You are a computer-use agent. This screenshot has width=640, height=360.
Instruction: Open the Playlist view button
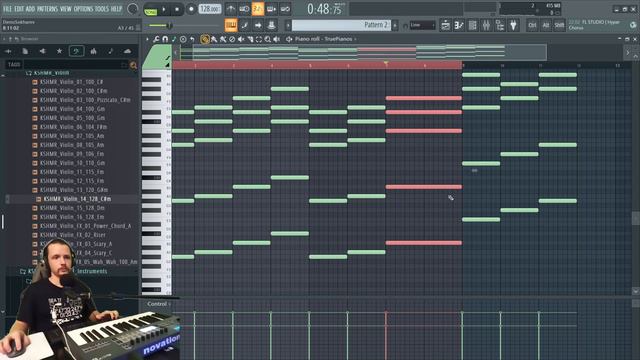coord(446,25)
